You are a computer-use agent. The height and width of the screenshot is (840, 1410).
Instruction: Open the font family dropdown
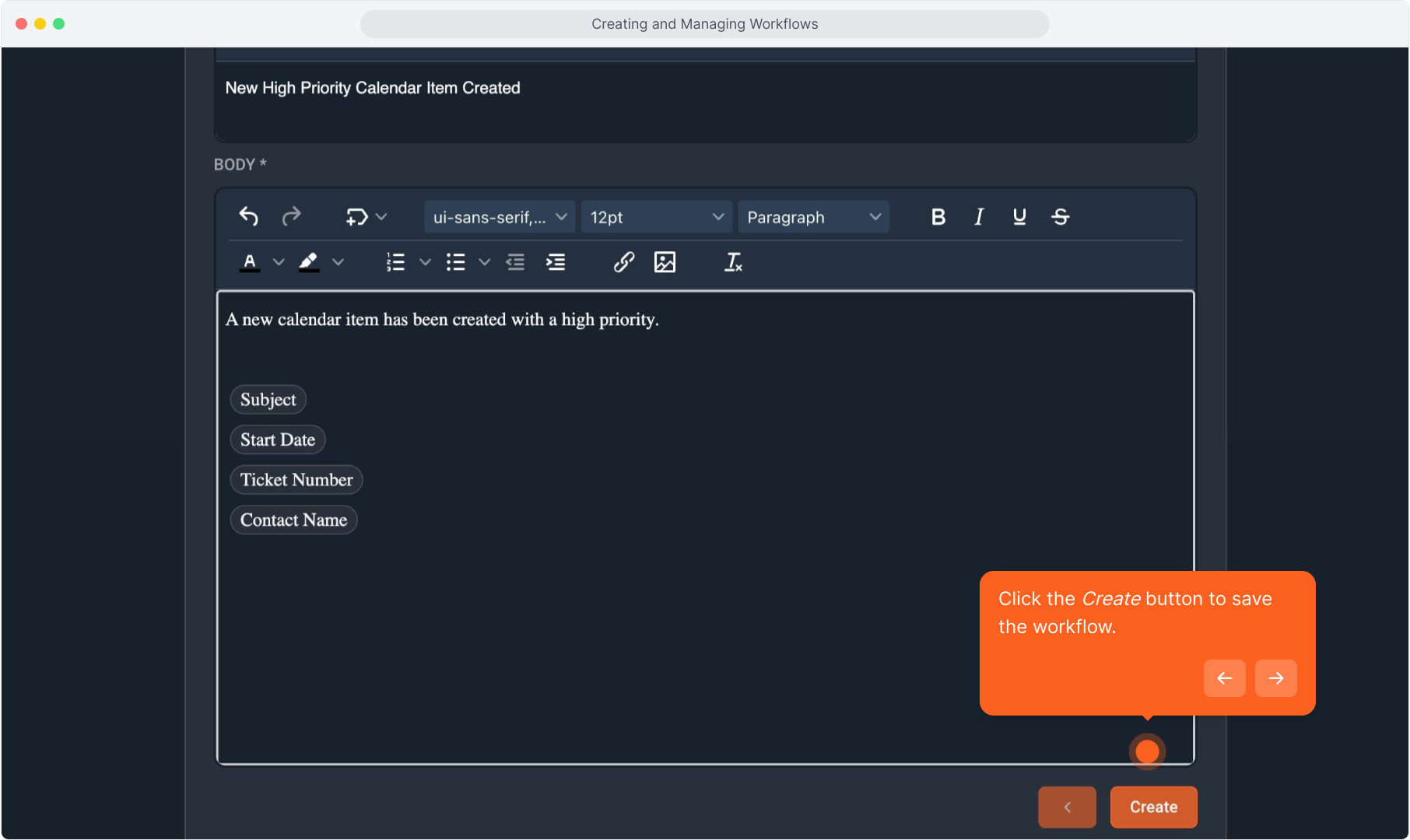tap(500, 217)
